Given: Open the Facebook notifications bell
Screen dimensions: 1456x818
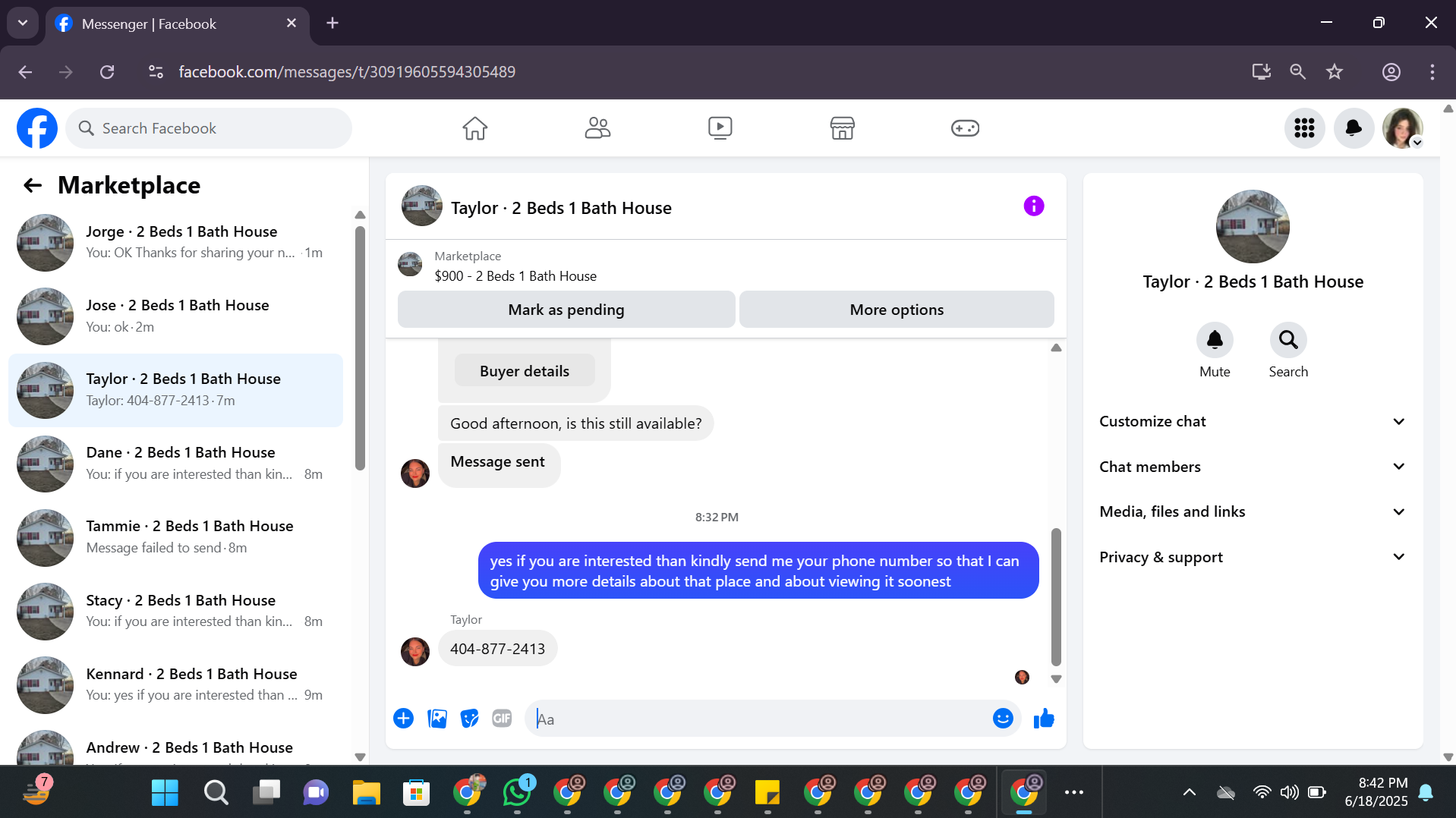Looking at the screenshot, I should coord(1354,128).
